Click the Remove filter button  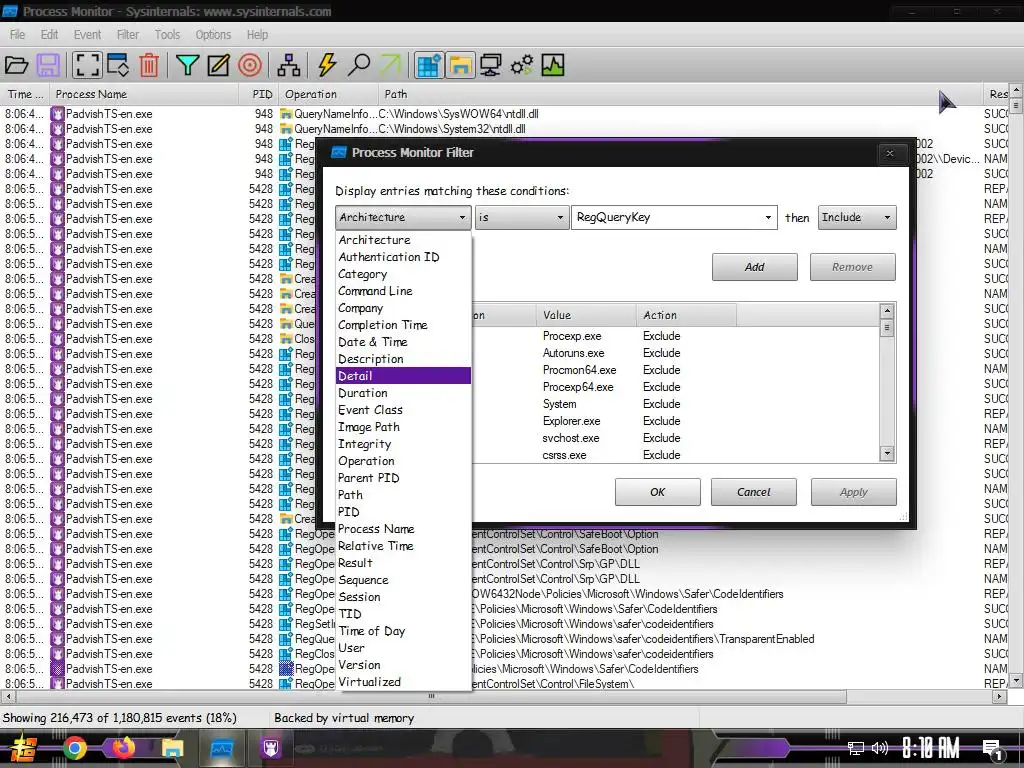tap(852, 267)
